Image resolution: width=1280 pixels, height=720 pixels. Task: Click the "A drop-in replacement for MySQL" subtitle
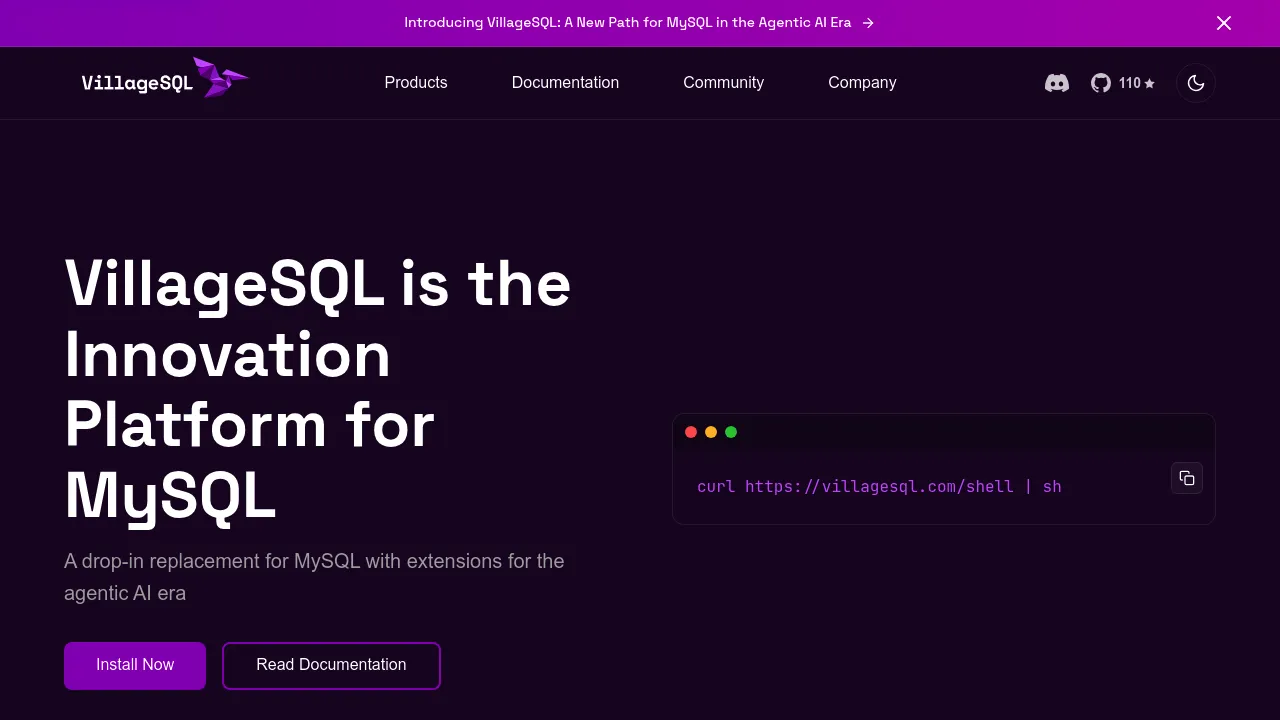click(314, 577)
